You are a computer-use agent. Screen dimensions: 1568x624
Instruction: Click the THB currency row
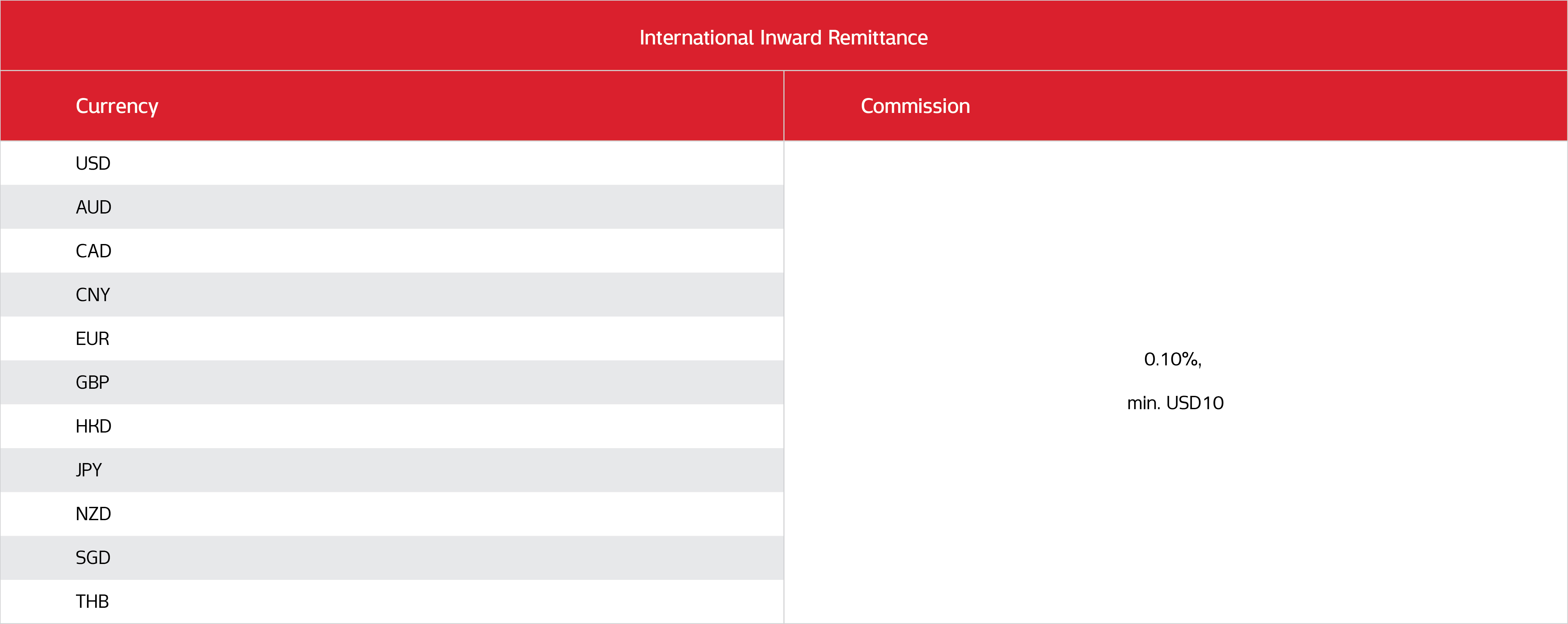[x=392, y=602]
